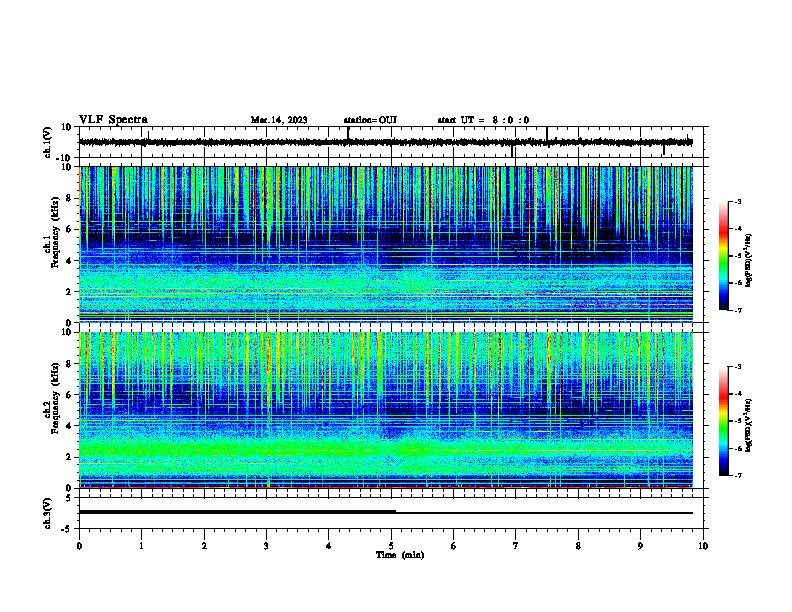Click time axis tick label "7"
The height and width of the screenshot is (612, 792).
(x=516, y=546)
